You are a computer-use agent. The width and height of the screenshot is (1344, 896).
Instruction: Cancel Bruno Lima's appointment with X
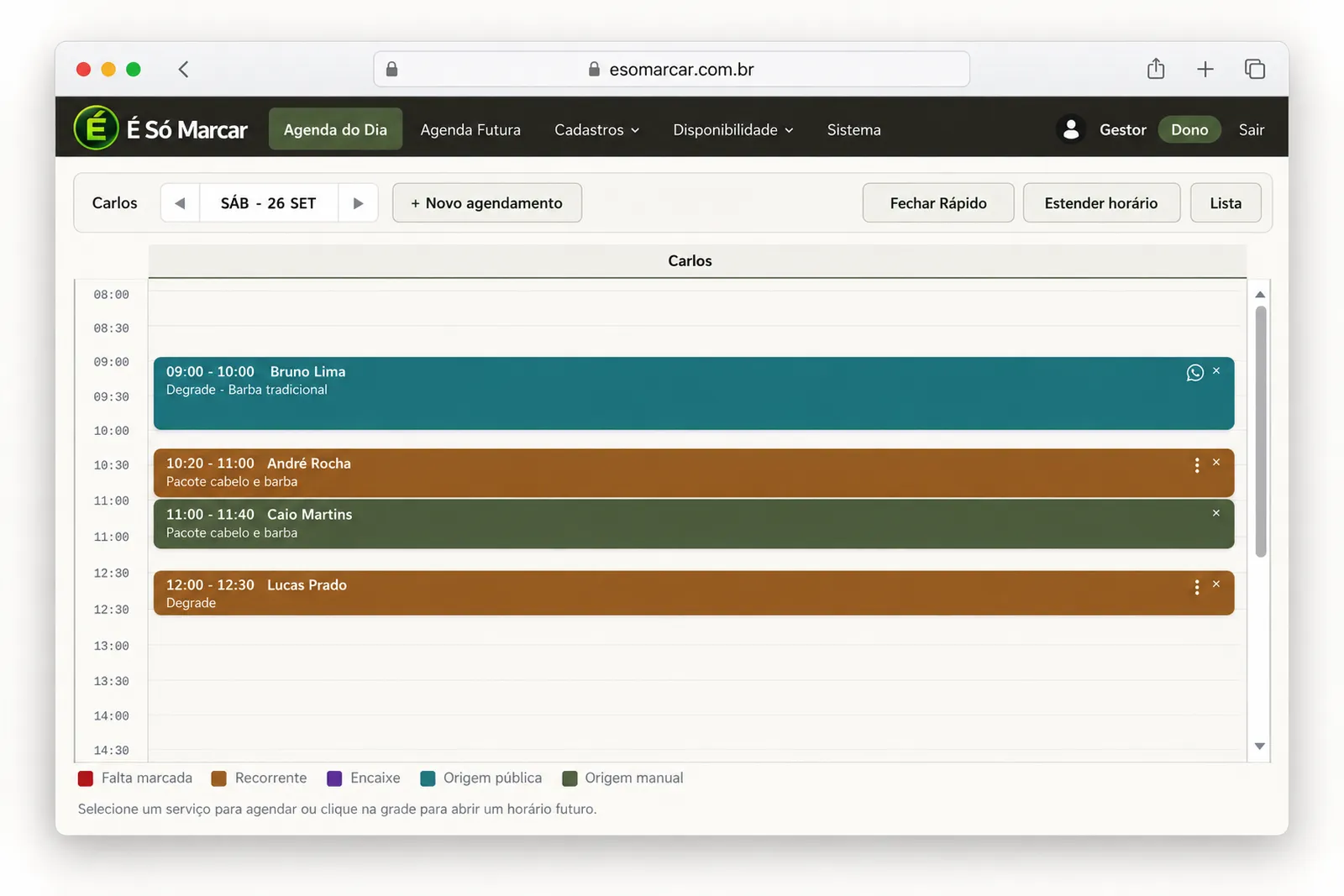coord(1215,370)
